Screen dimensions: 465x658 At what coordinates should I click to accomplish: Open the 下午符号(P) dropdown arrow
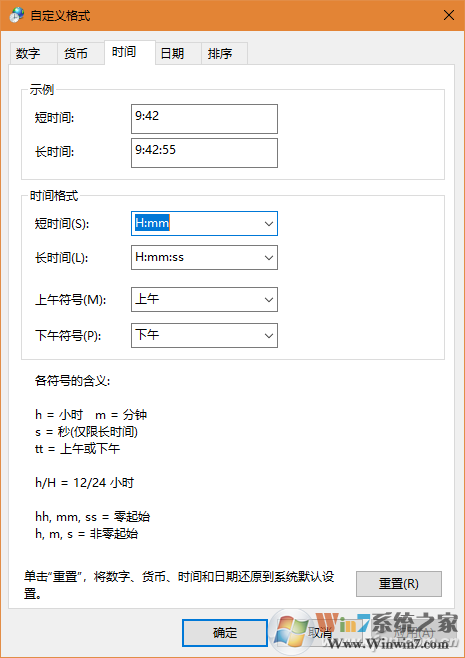click(x=269, y=336)
